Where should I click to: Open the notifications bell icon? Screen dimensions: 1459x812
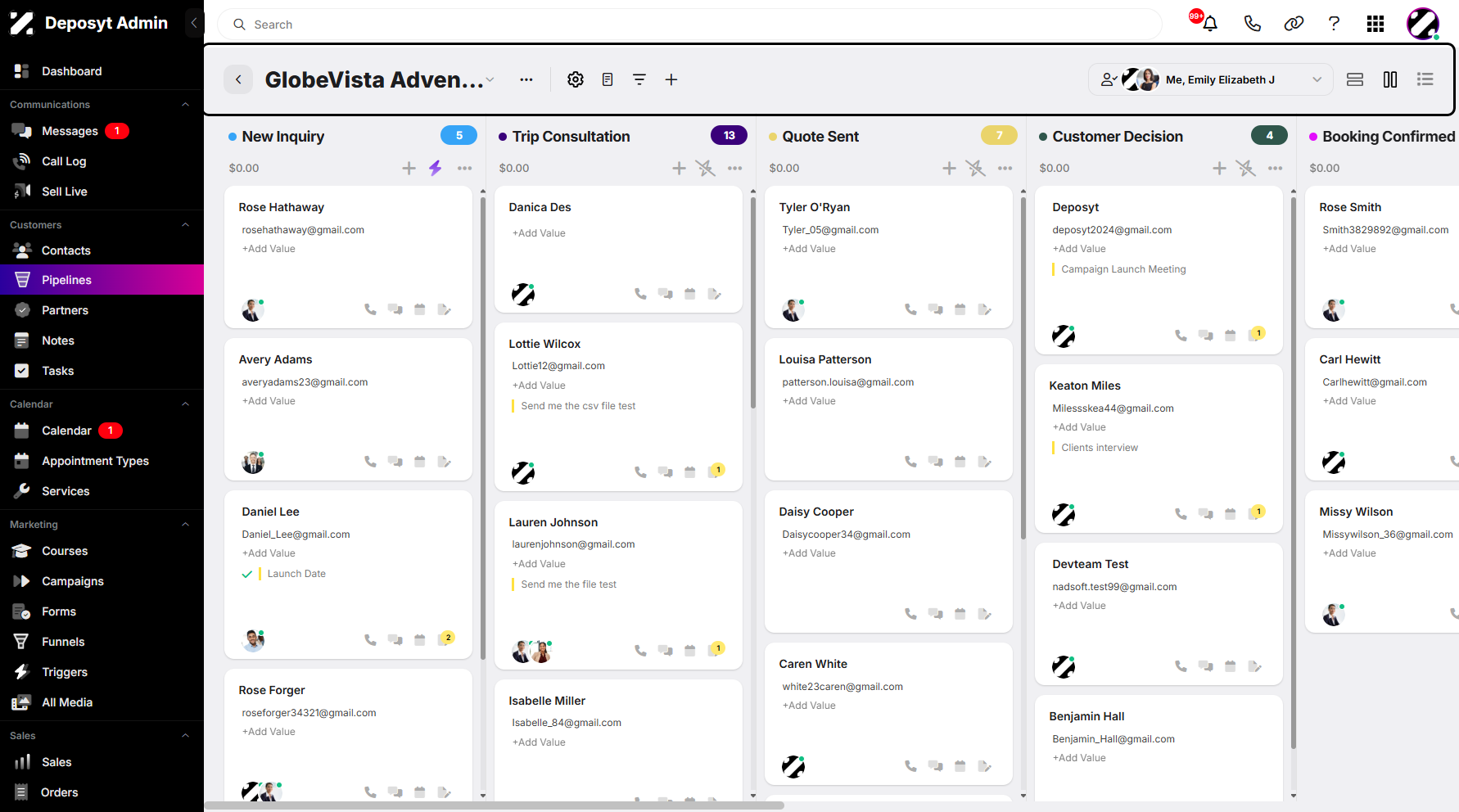point(1209,24)
